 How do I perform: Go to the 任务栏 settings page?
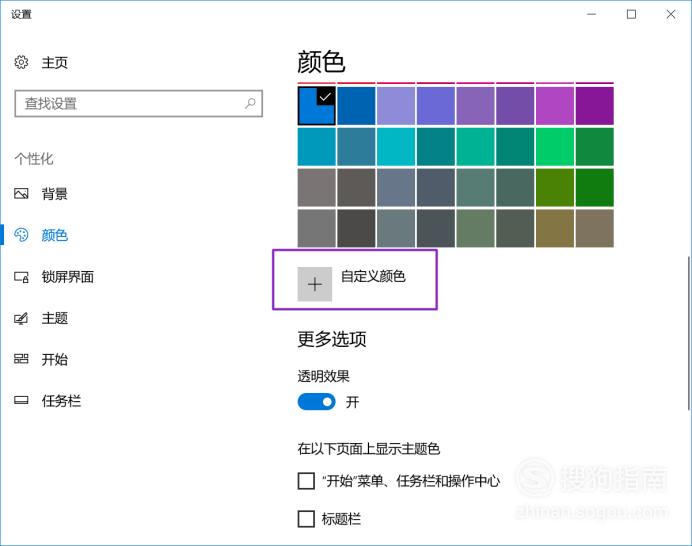click(61, 400)
